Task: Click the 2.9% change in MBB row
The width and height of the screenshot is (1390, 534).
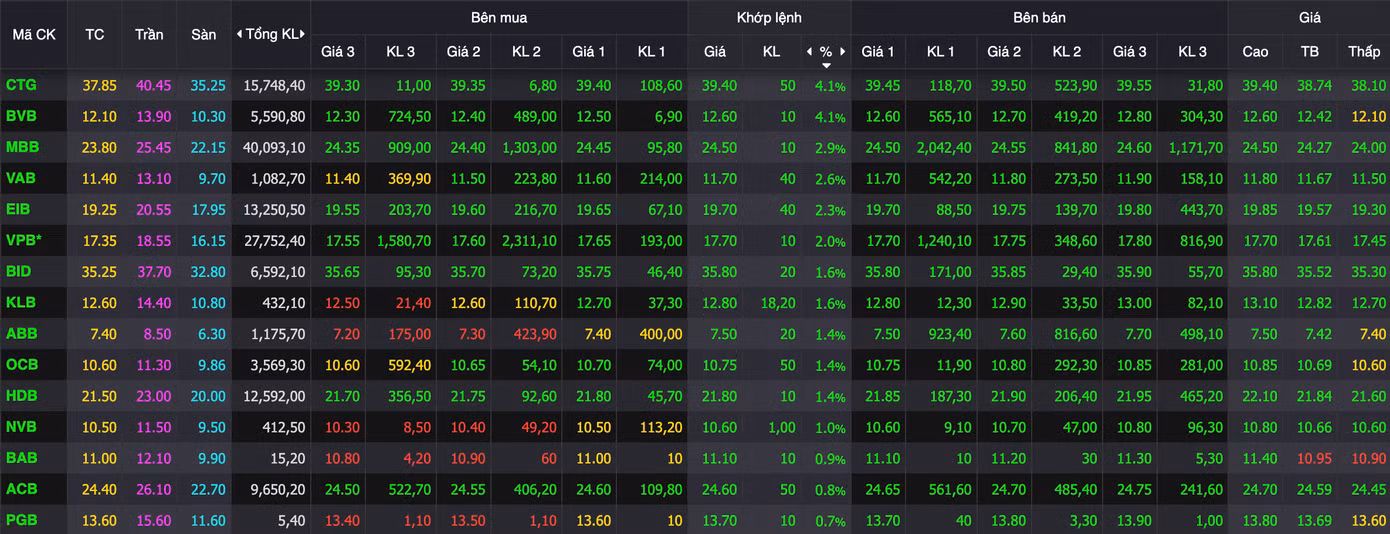Action: pyautogui.click(x=830, y=148)
